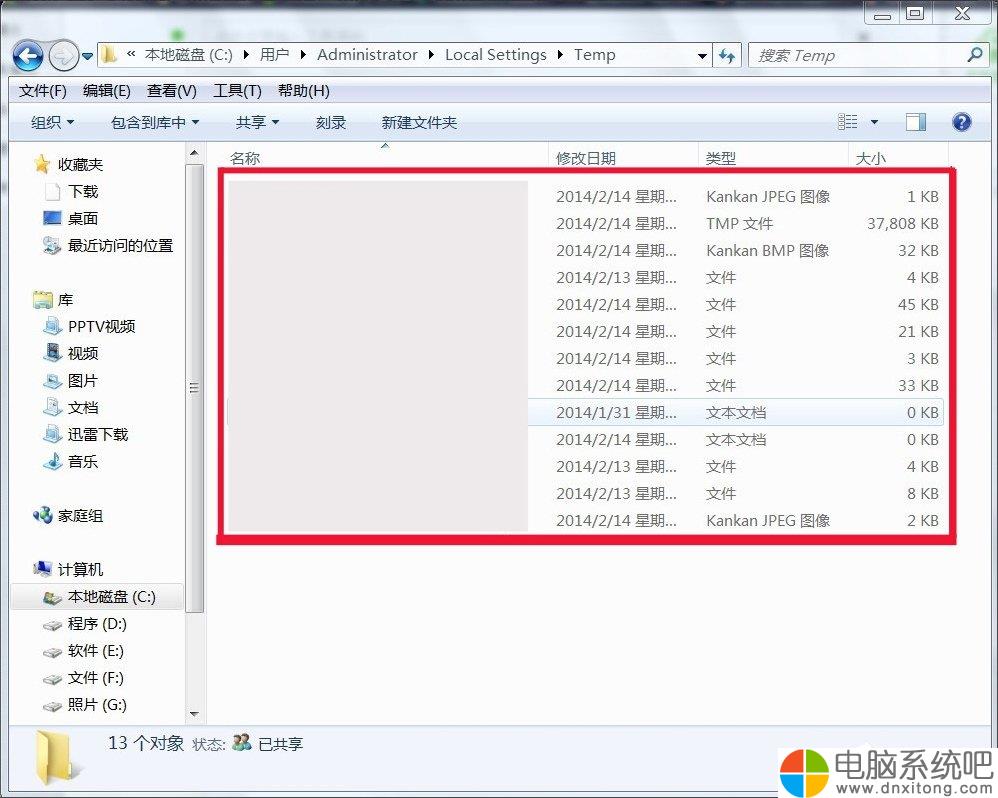This screenshot has width=998, height=798.
Task: Click the 新建文件夹 button
Action: (x=419, y=122)
